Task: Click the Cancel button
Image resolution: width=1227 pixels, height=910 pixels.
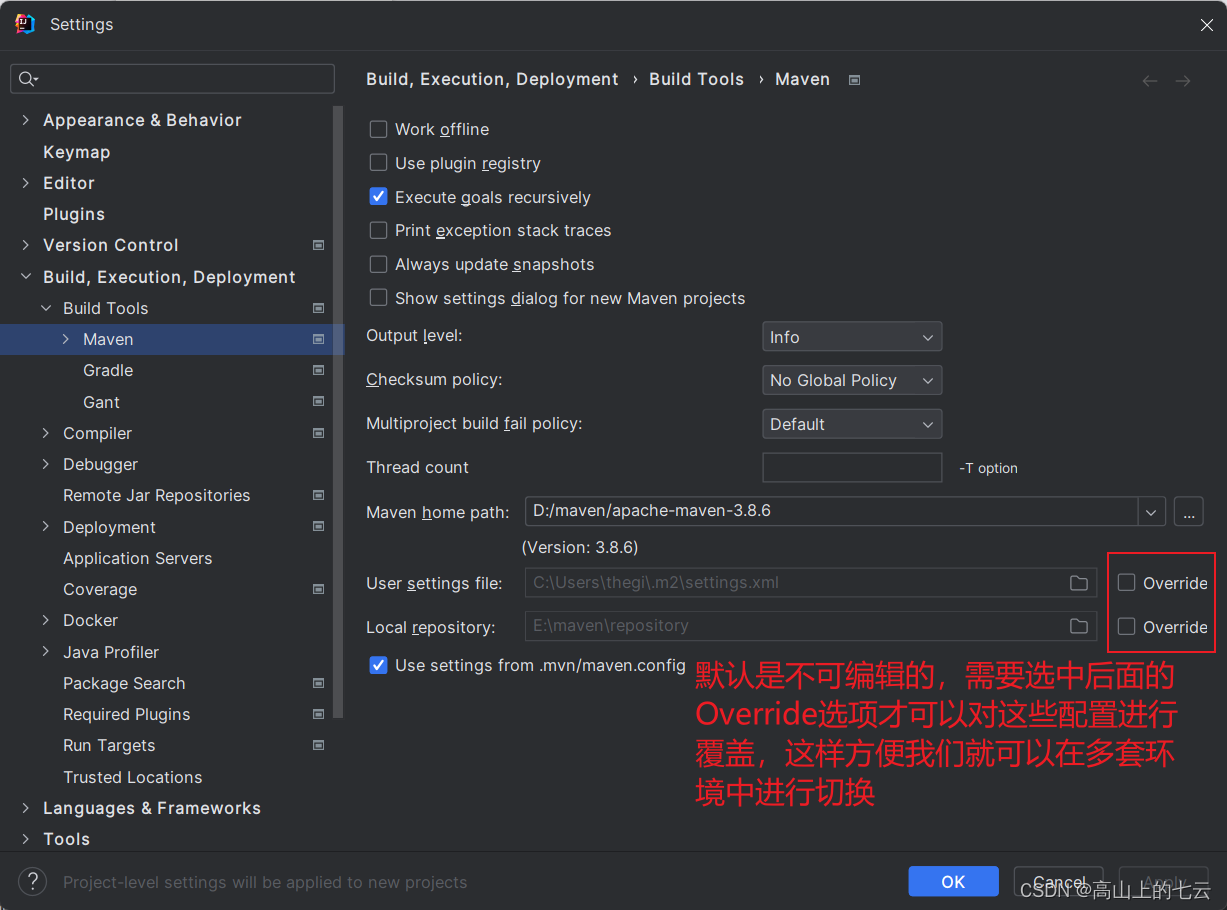Action: [1058, 881]
